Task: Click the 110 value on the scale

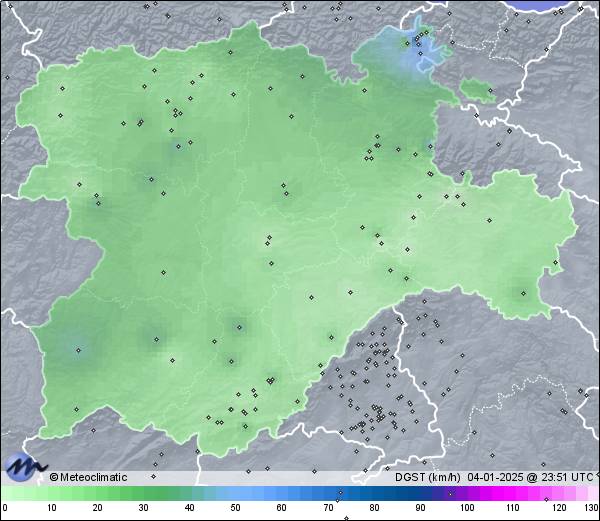Action: 513,508
